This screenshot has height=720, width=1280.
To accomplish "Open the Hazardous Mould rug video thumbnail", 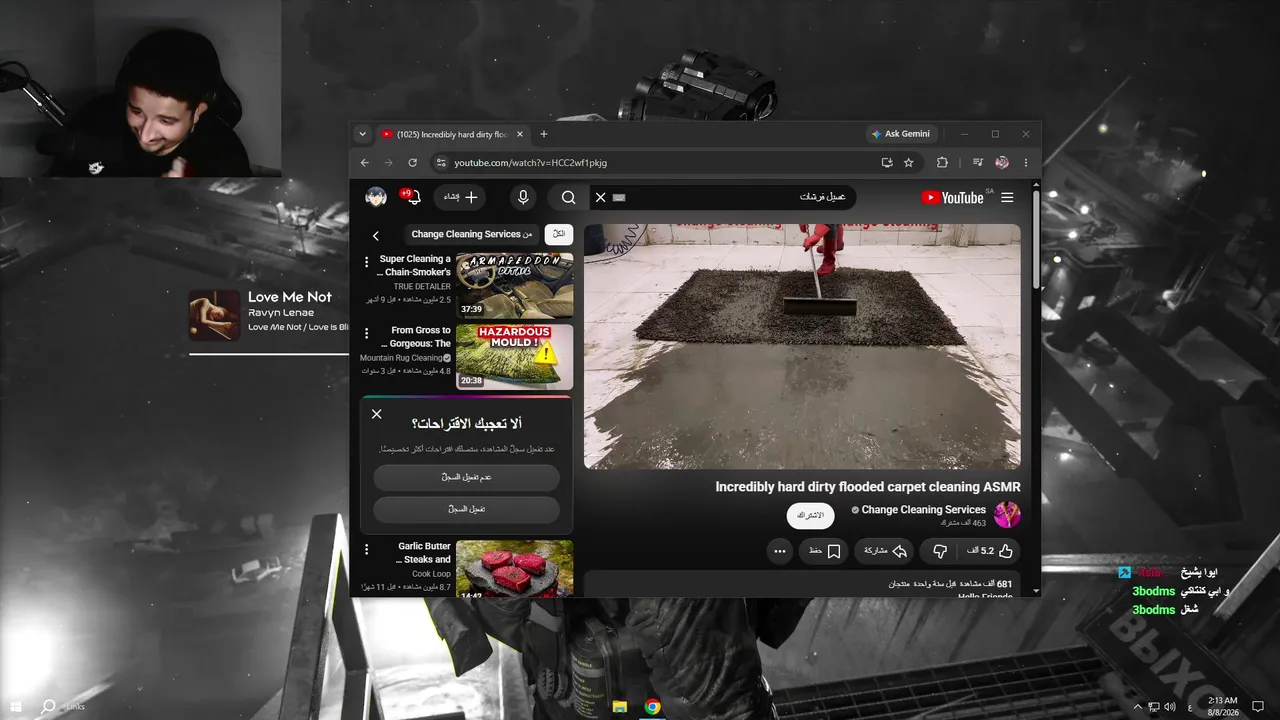I will coord(515,357).
